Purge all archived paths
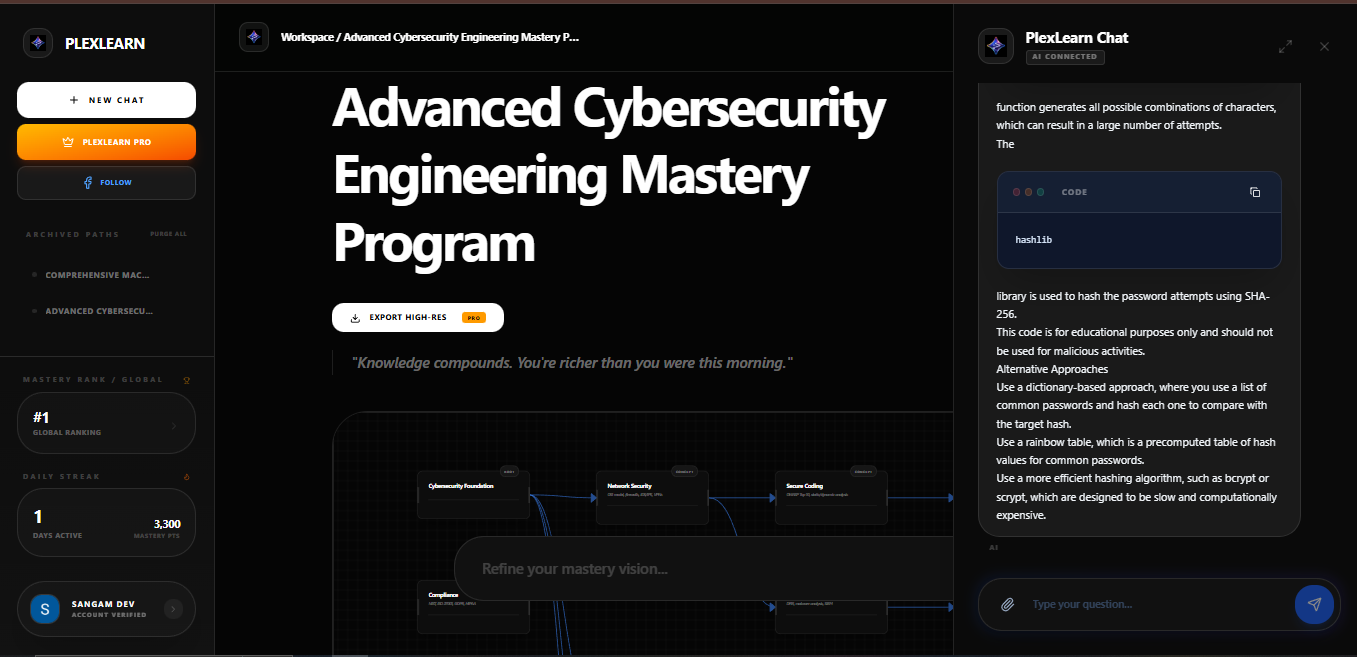Screen dimensions: 1357x657 [x=168, y=233]
